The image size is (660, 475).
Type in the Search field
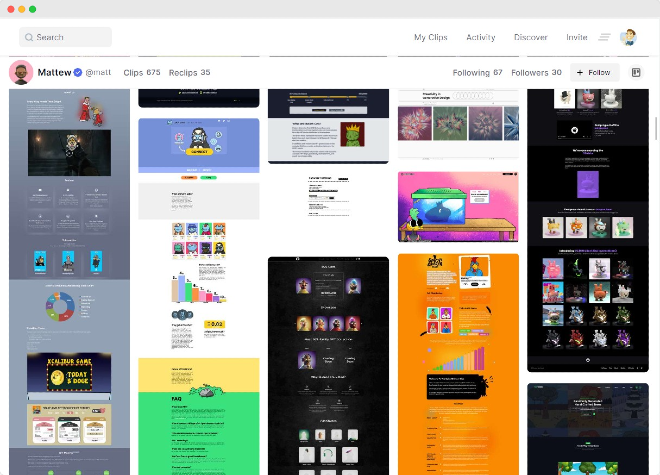point(70,37)
